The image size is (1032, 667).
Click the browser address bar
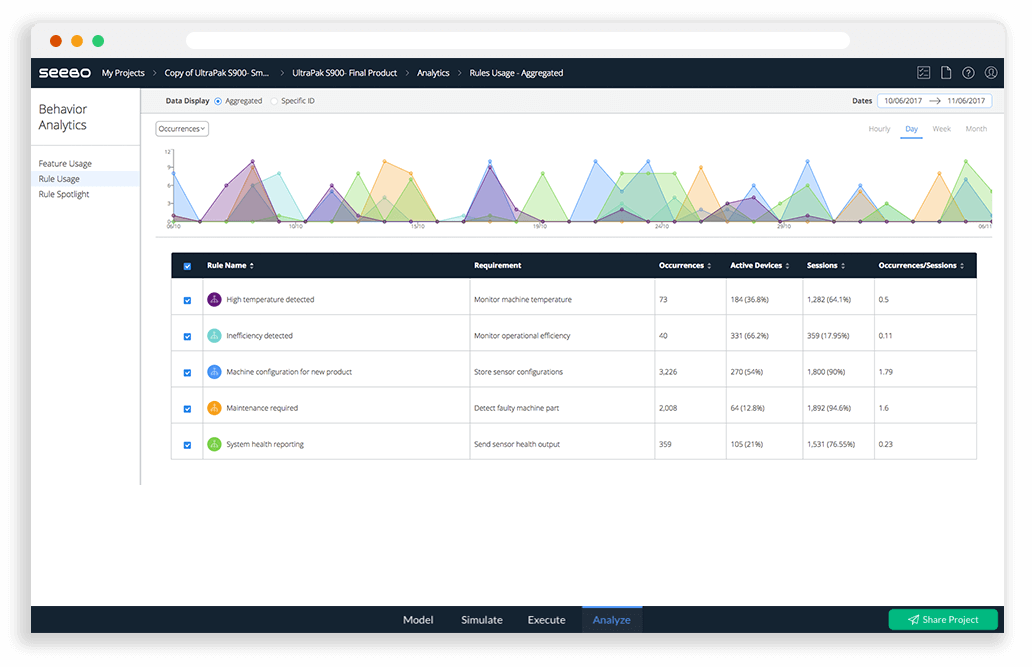(x=518, y=41)
